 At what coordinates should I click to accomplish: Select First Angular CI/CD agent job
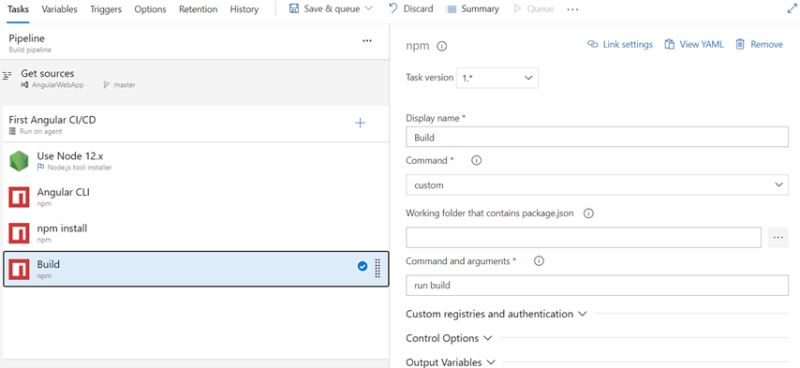194,125
